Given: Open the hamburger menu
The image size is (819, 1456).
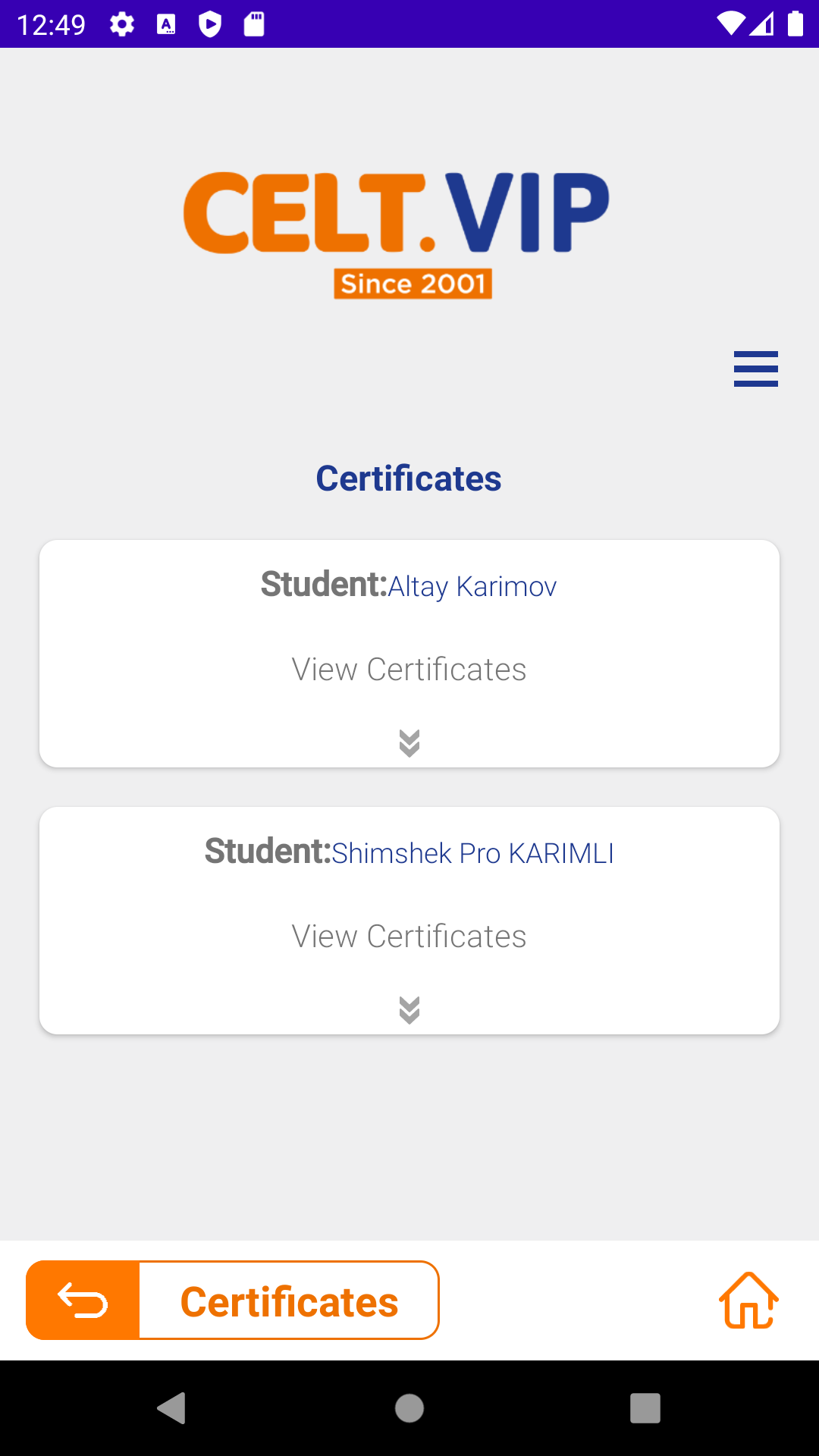Looking at the screenshot, I should (x=755, y=369).
